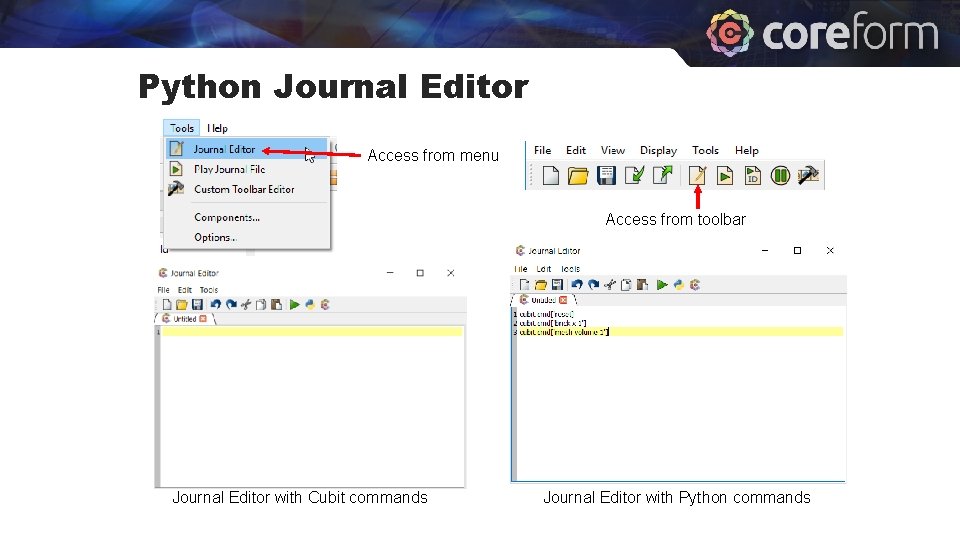Image resolution: width=960 pixels, height=540 pixels.
Task: Click Cut scissors in Python-commands Journal Editor
Action: point(610,285)
